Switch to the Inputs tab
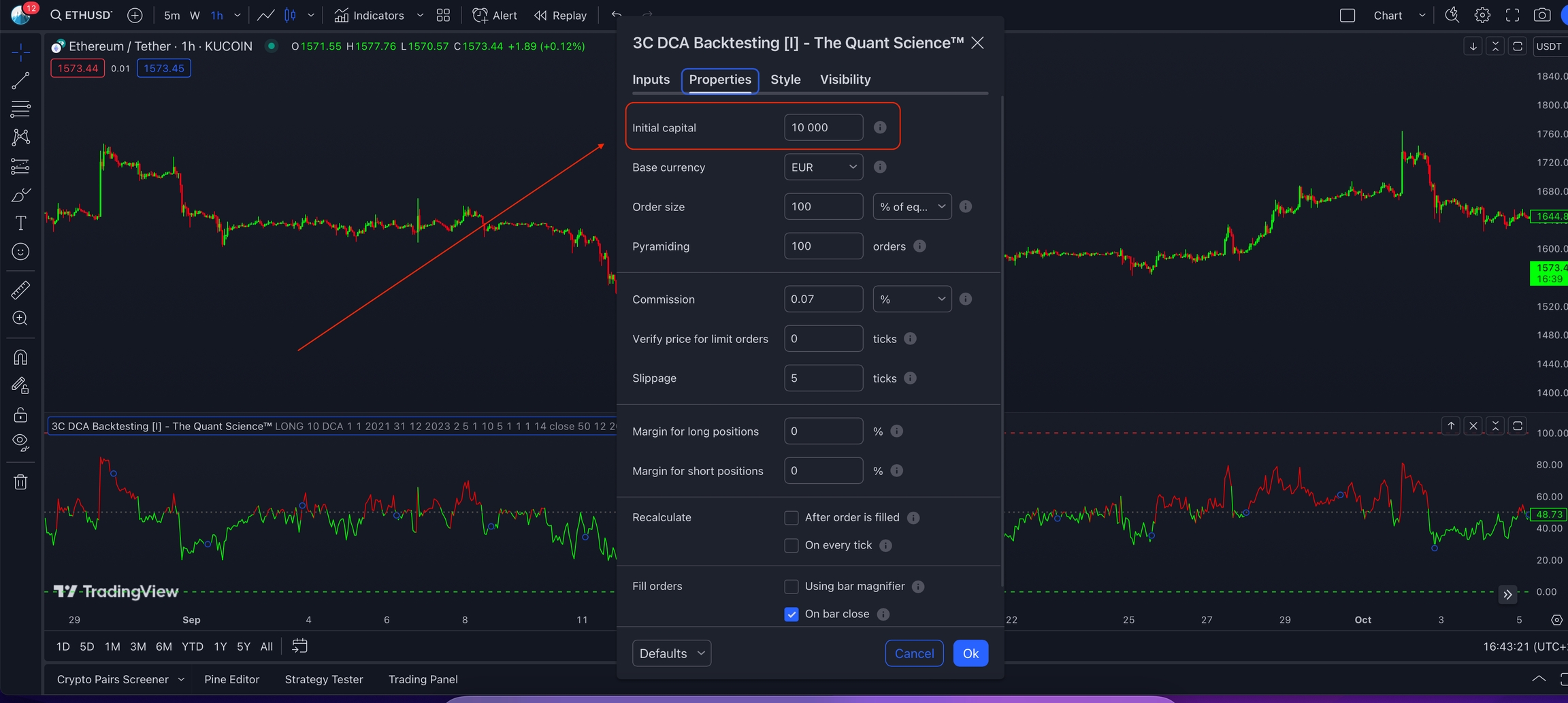 point(651,80)
